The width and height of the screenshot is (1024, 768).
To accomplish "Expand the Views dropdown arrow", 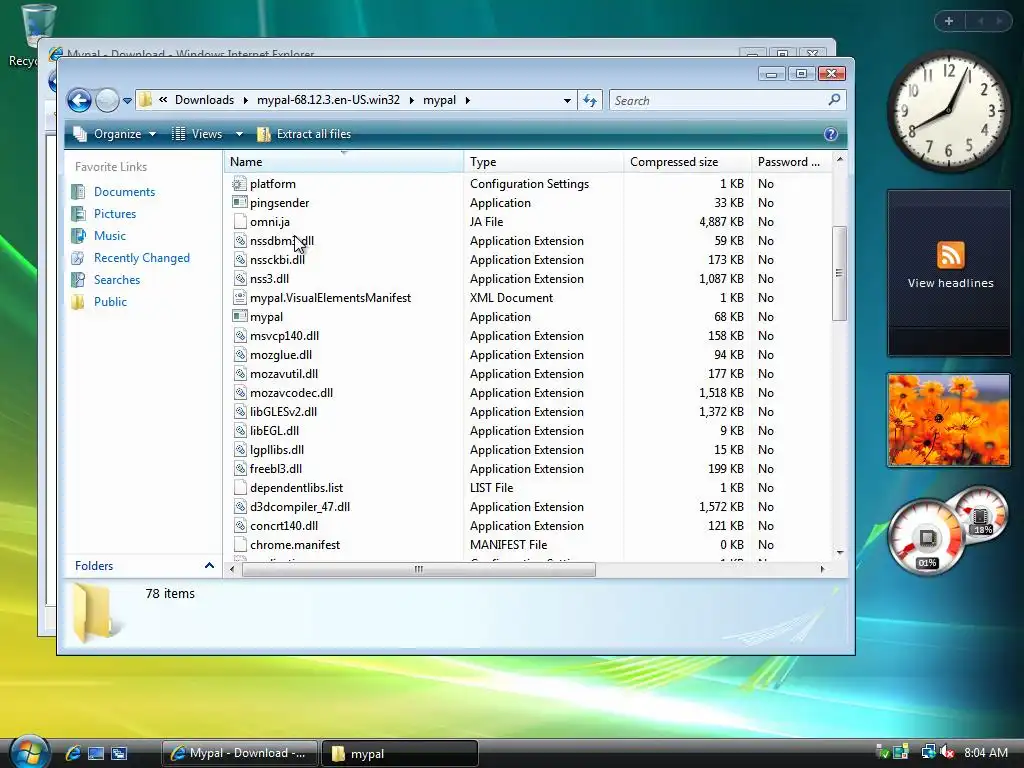I will point(239,134).
